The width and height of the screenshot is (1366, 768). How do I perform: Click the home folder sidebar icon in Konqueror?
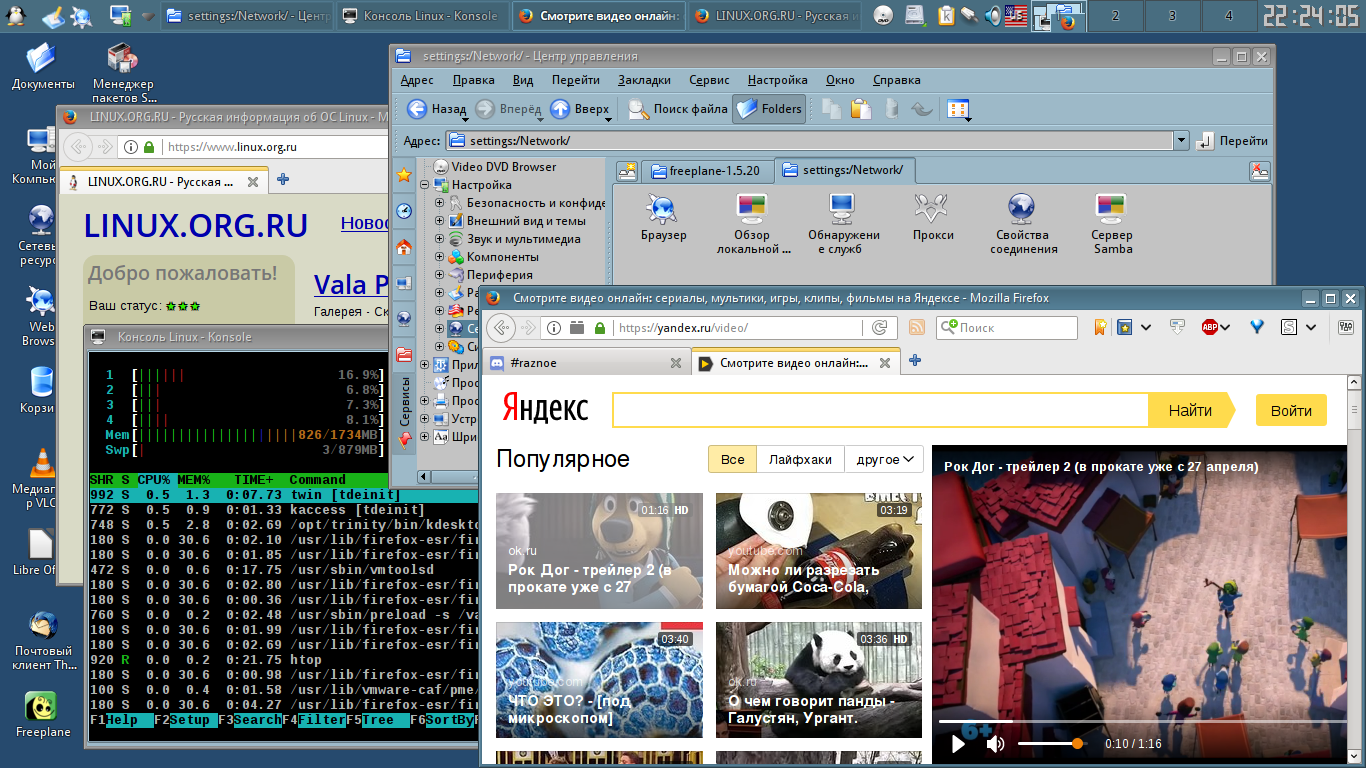click(404, 247)
